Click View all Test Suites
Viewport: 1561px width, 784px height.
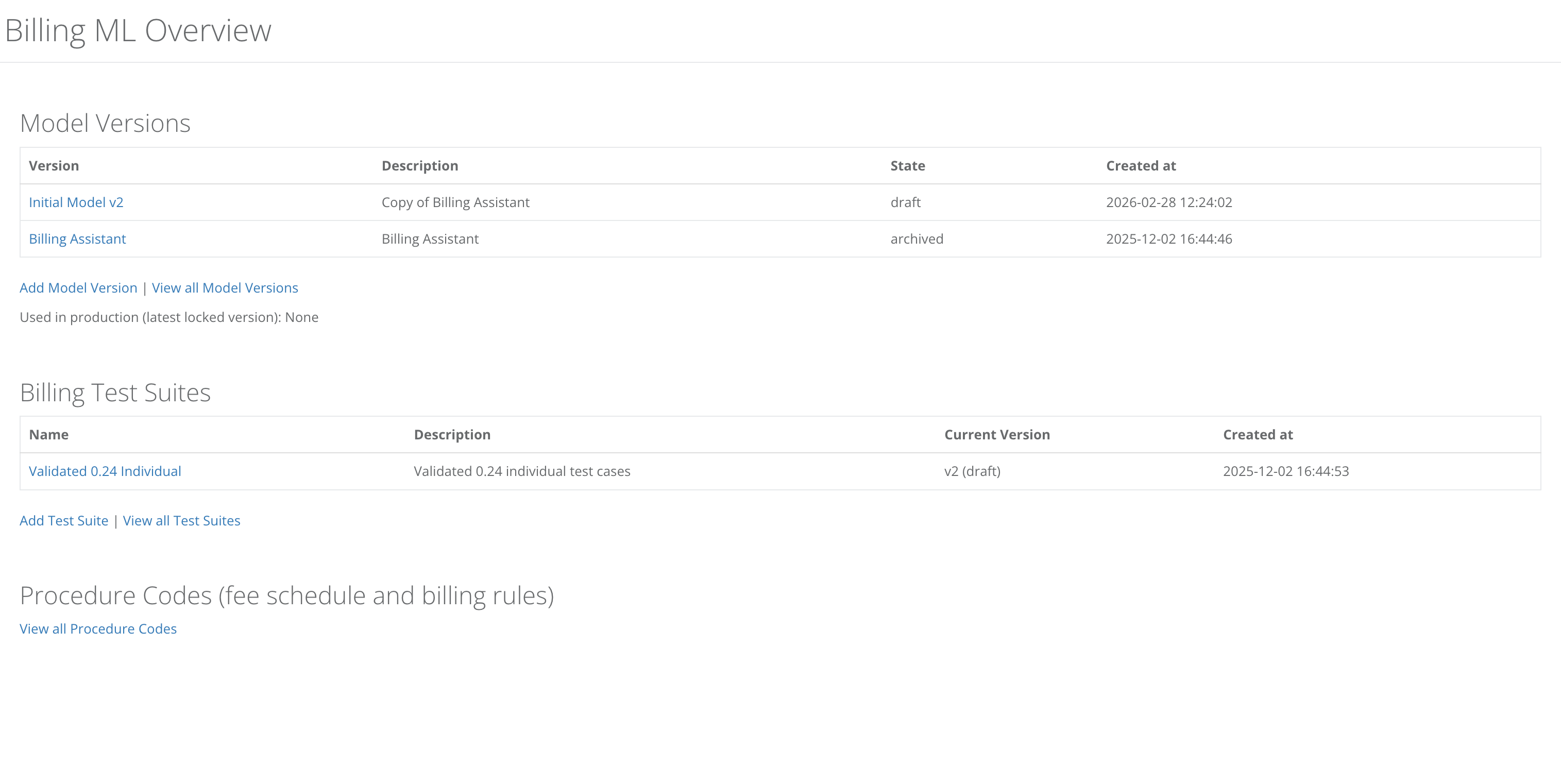click(181, 520)
